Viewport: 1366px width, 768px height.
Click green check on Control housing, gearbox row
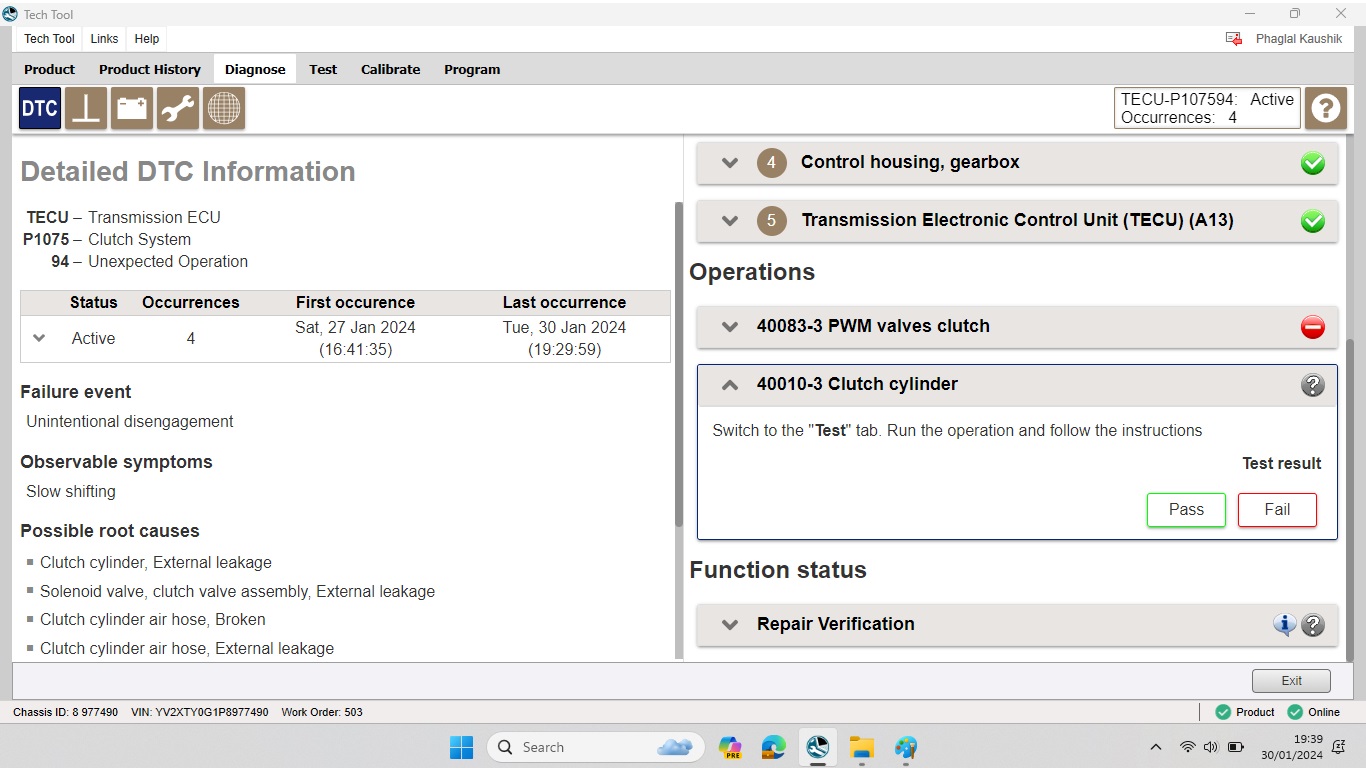[x=1313, y=163]
